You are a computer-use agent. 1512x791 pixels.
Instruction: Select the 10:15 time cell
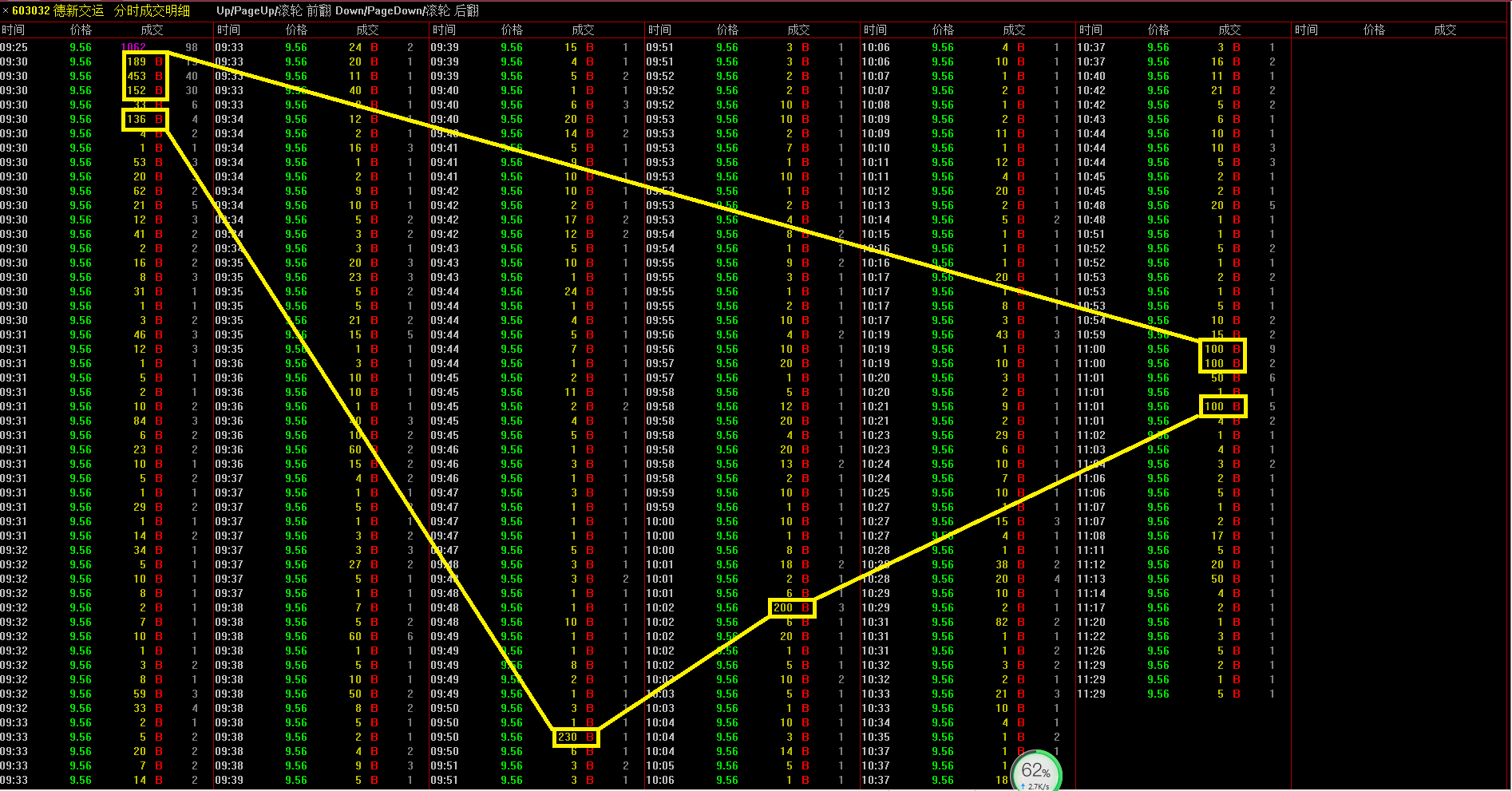tap(876, 234)
